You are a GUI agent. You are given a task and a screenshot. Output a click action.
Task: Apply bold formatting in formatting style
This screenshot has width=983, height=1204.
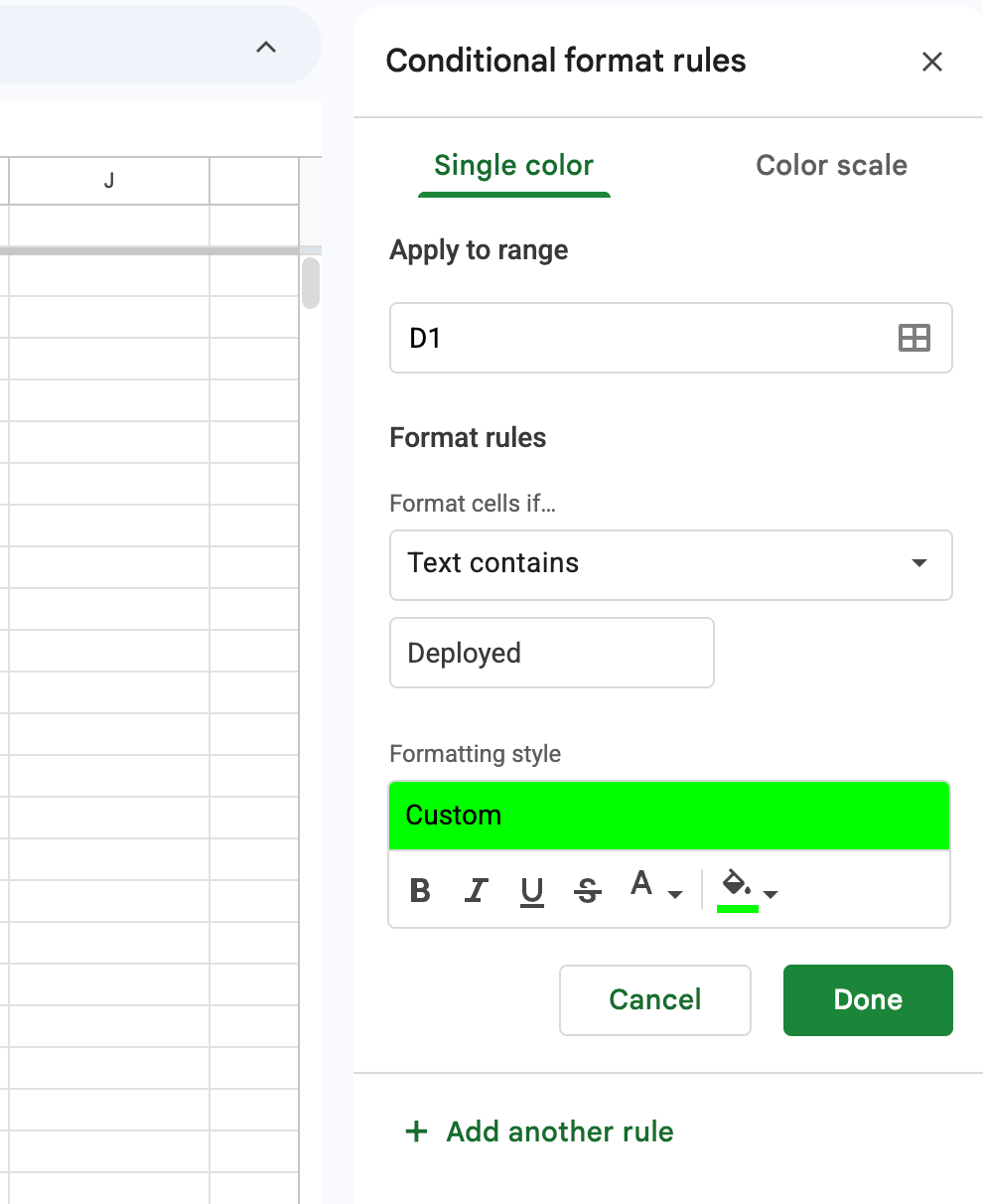[419, 890]
